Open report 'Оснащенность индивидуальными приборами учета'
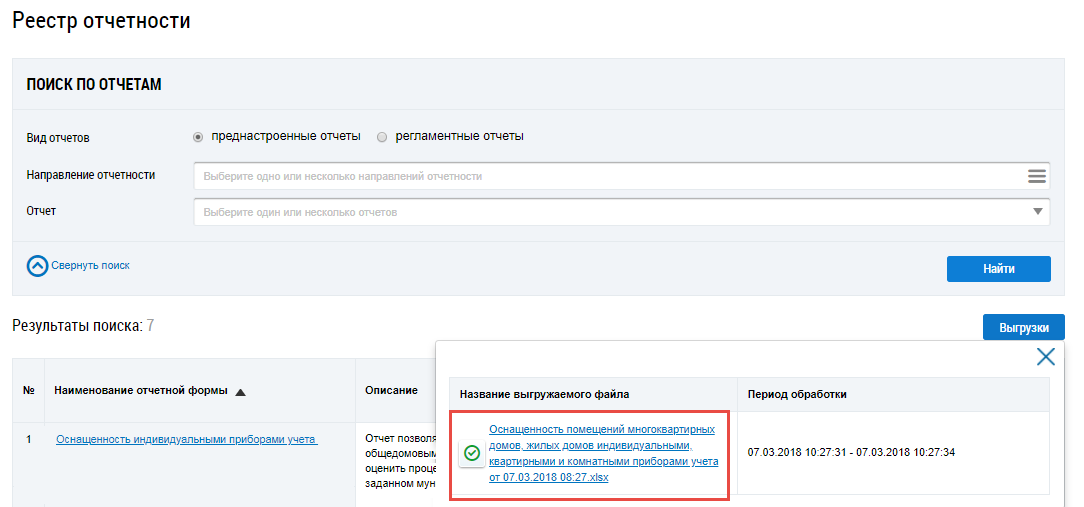The height and width of the screenshot is (507, 1084). [x=186, y=439]
